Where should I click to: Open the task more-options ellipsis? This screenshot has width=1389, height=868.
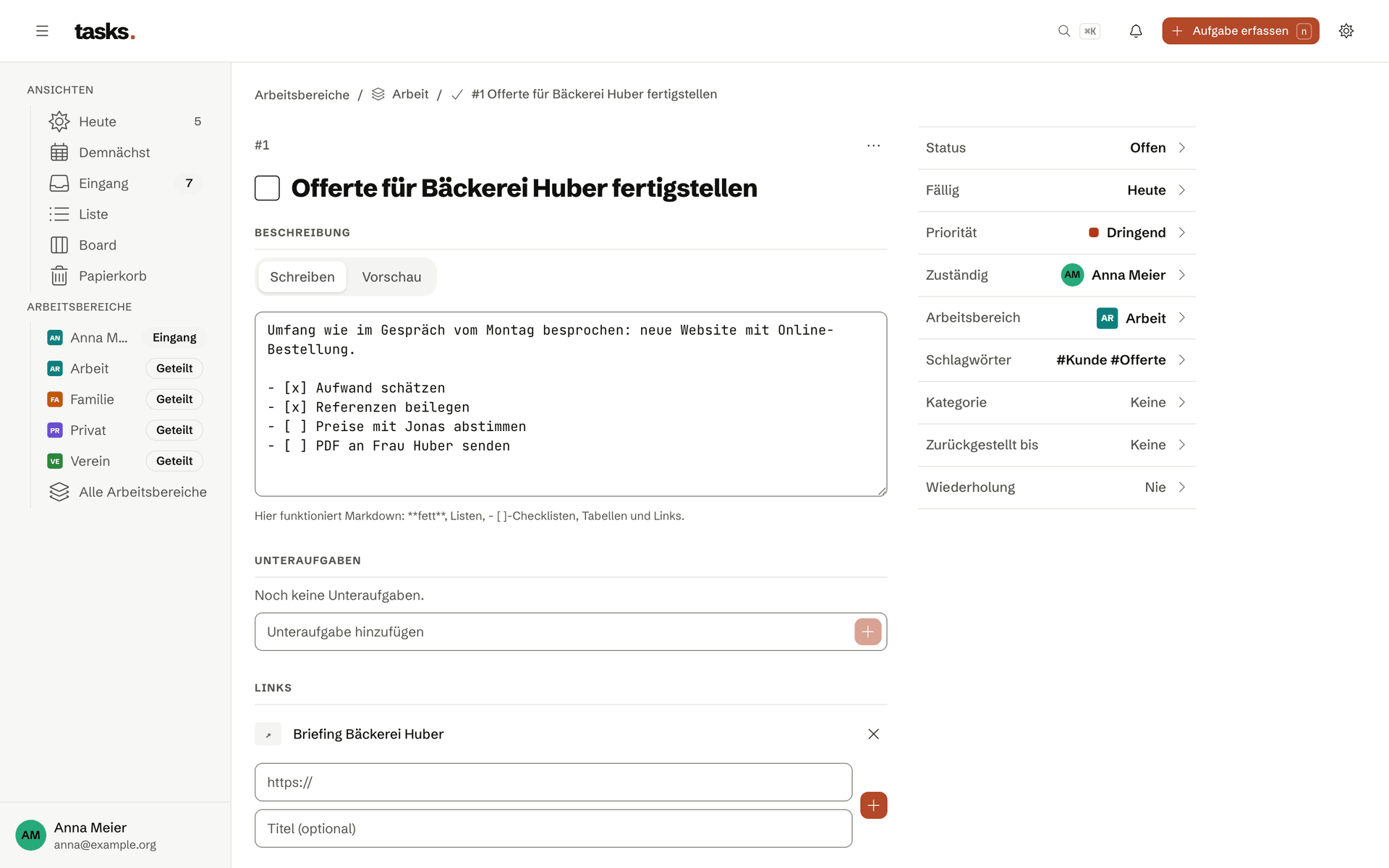(x=873, y=145)
